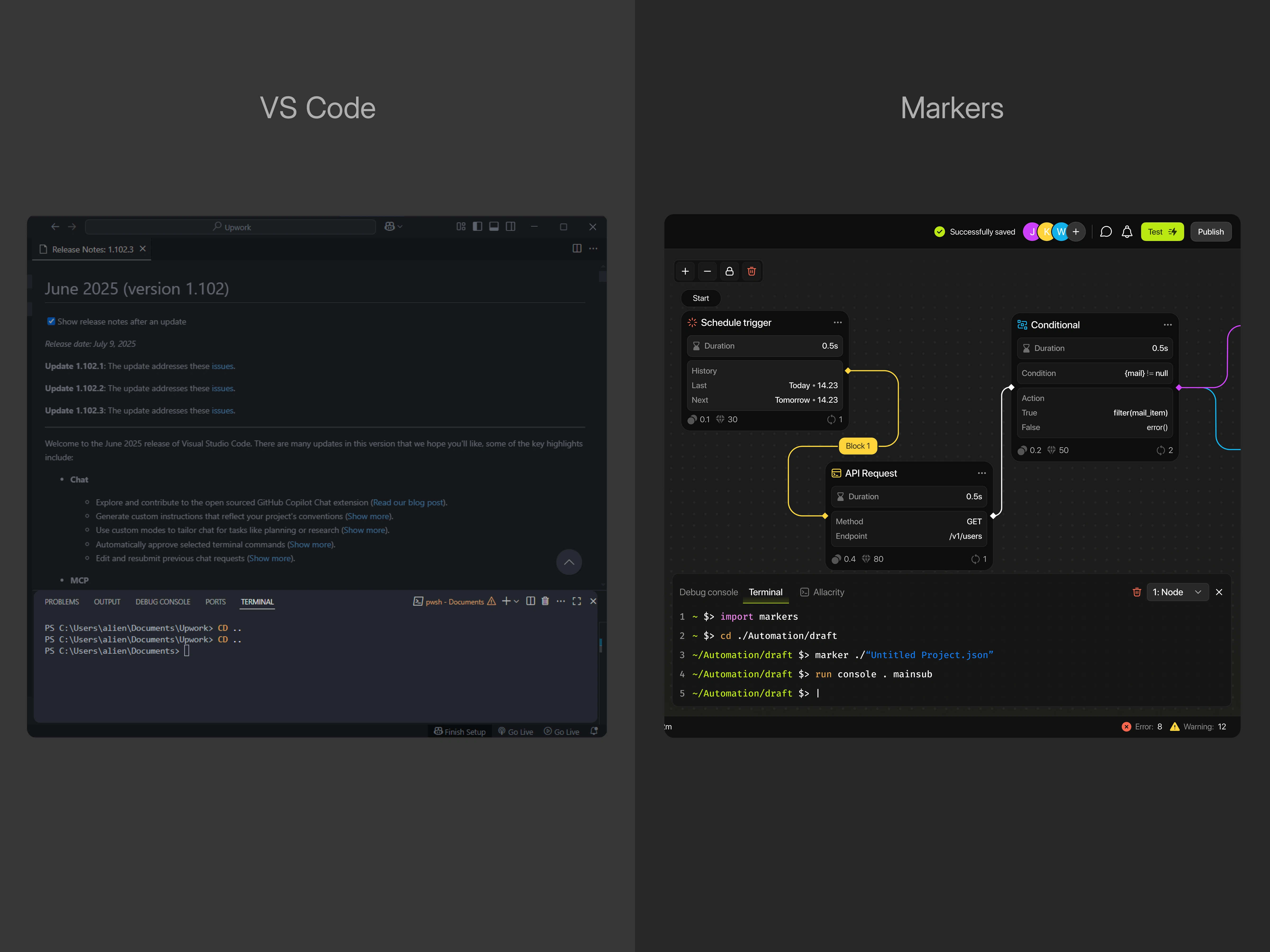
Task: Kill the VS Code terminal with trash icon
Action: click(x=545, y=601)
